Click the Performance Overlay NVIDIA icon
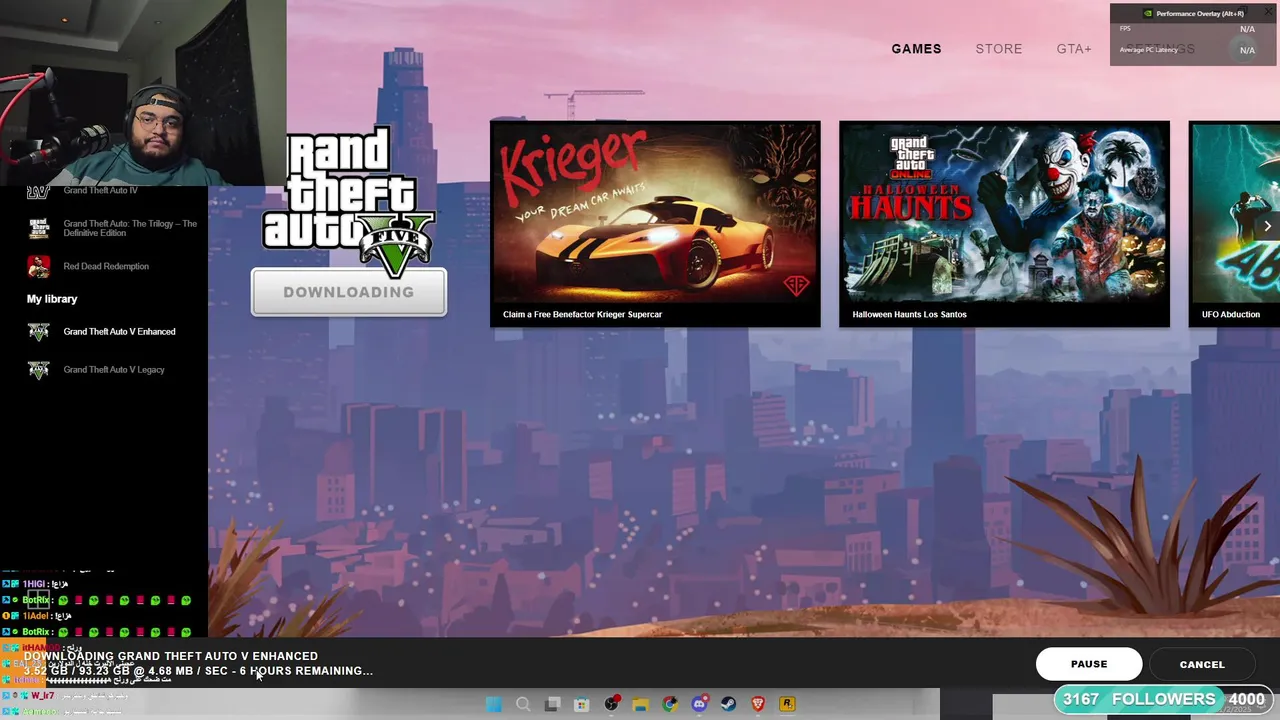 (1147, 14)
